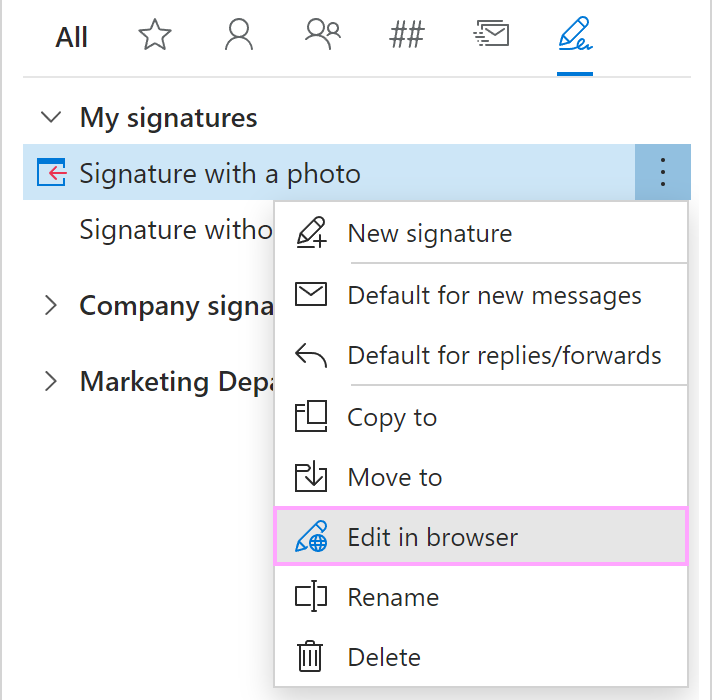Select the Signature without photo row

pyautogui.click(x=148, y=229)
